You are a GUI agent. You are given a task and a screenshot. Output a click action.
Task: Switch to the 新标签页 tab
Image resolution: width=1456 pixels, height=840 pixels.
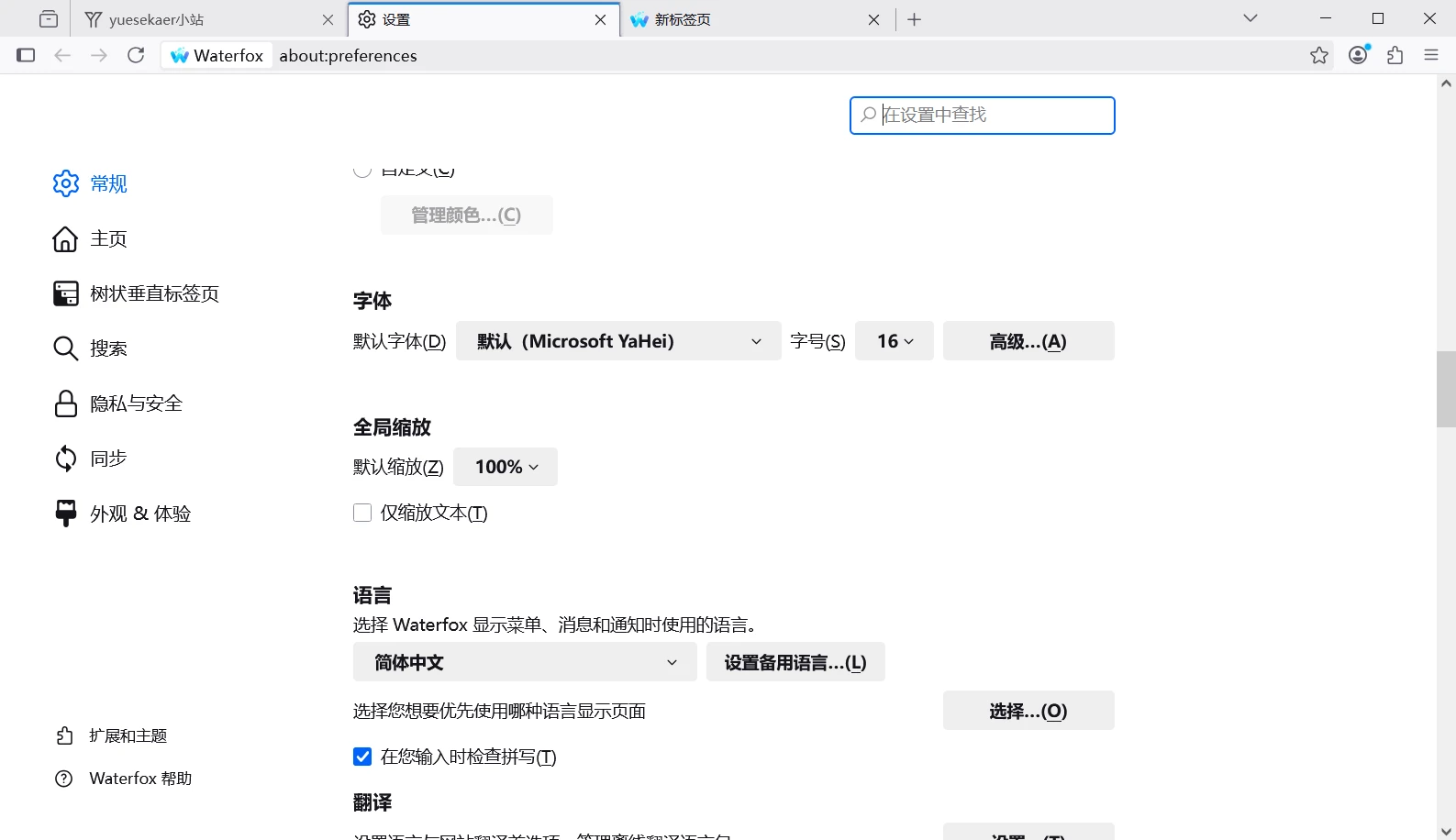(757, 19)
